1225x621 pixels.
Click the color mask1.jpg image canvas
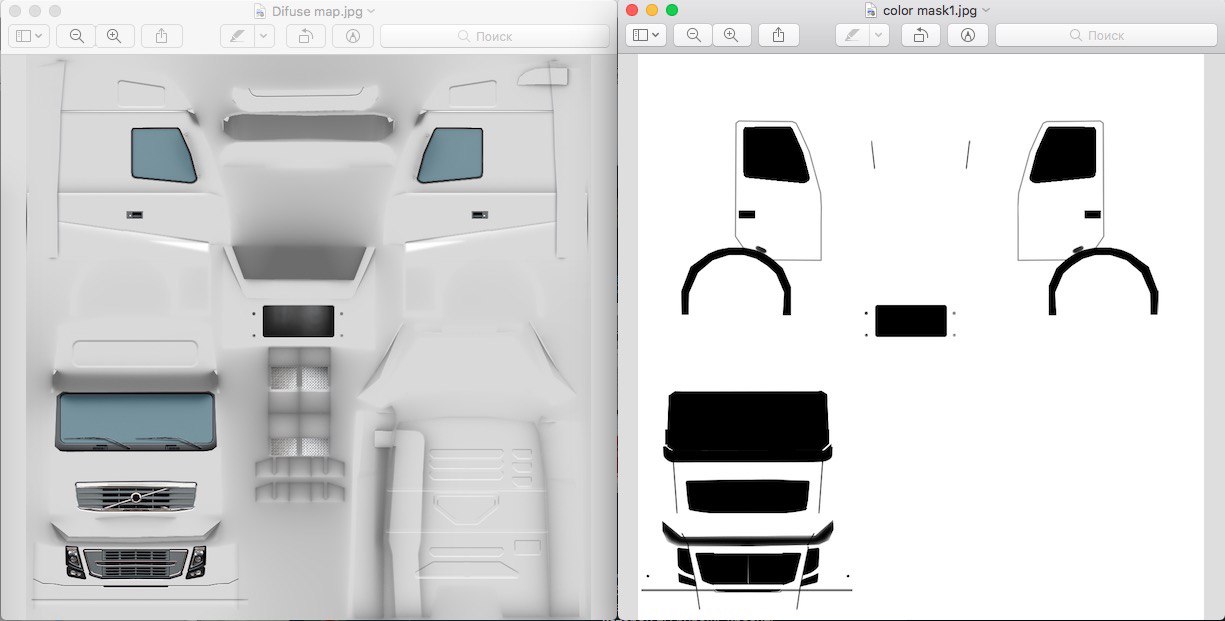coord(921,337)
